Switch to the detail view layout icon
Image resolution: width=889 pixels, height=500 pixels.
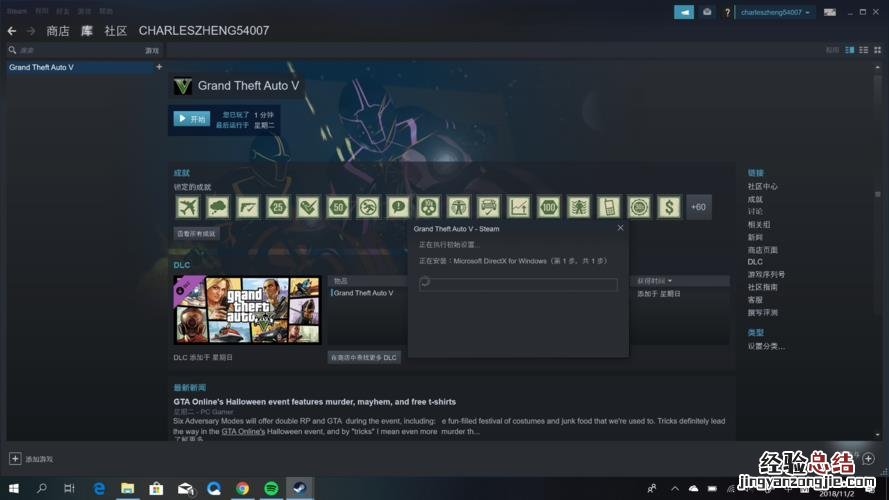click(849, 50)
